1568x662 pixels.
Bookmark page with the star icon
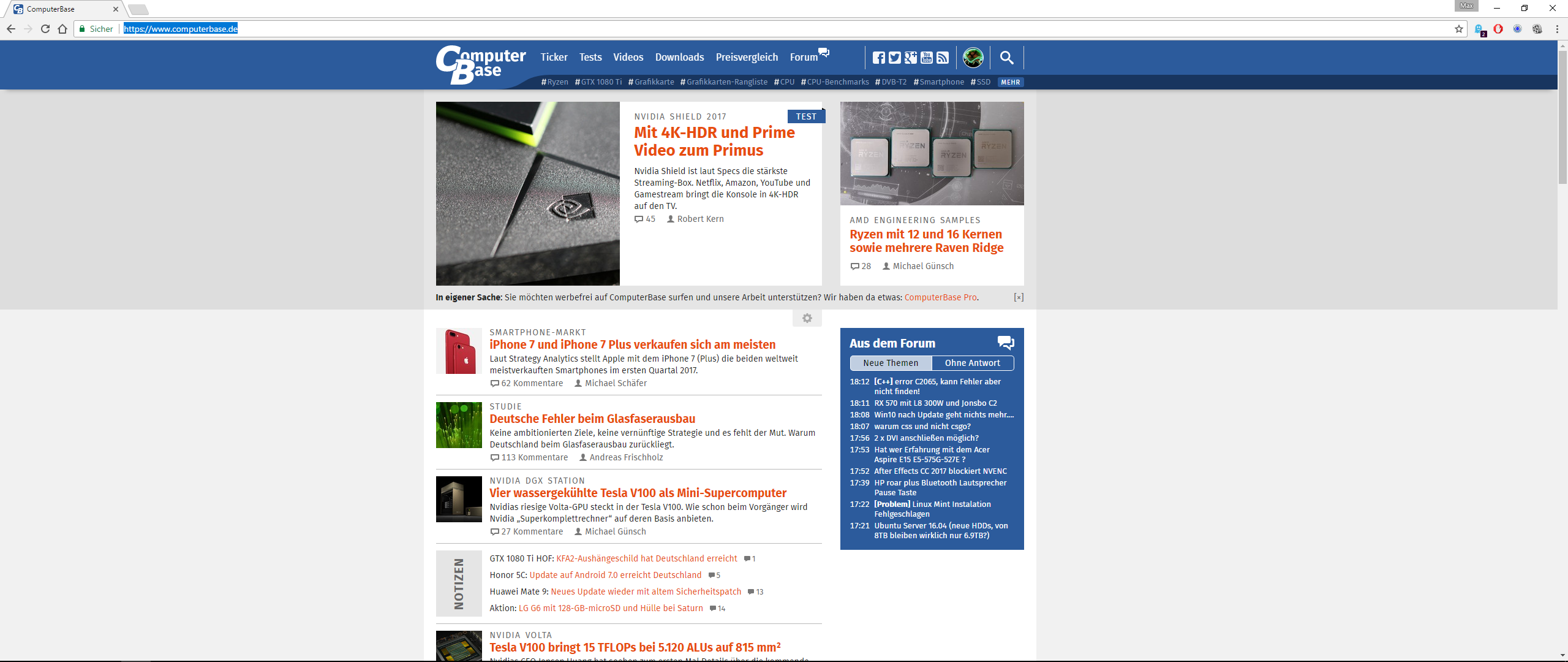[1458, 29]
